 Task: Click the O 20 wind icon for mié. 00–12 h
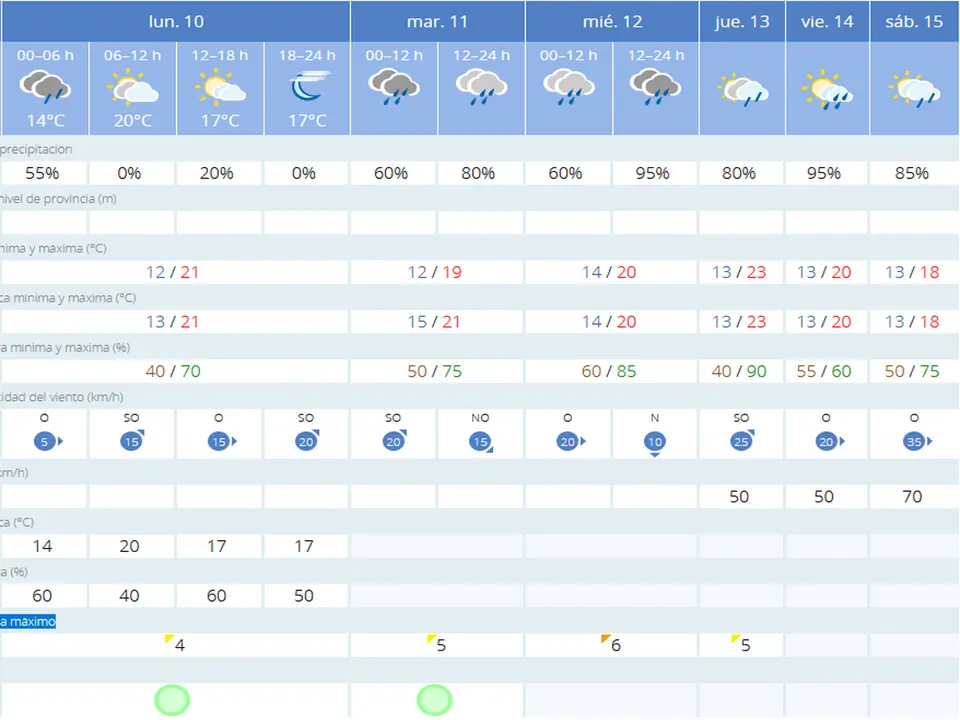click(571, 441)
